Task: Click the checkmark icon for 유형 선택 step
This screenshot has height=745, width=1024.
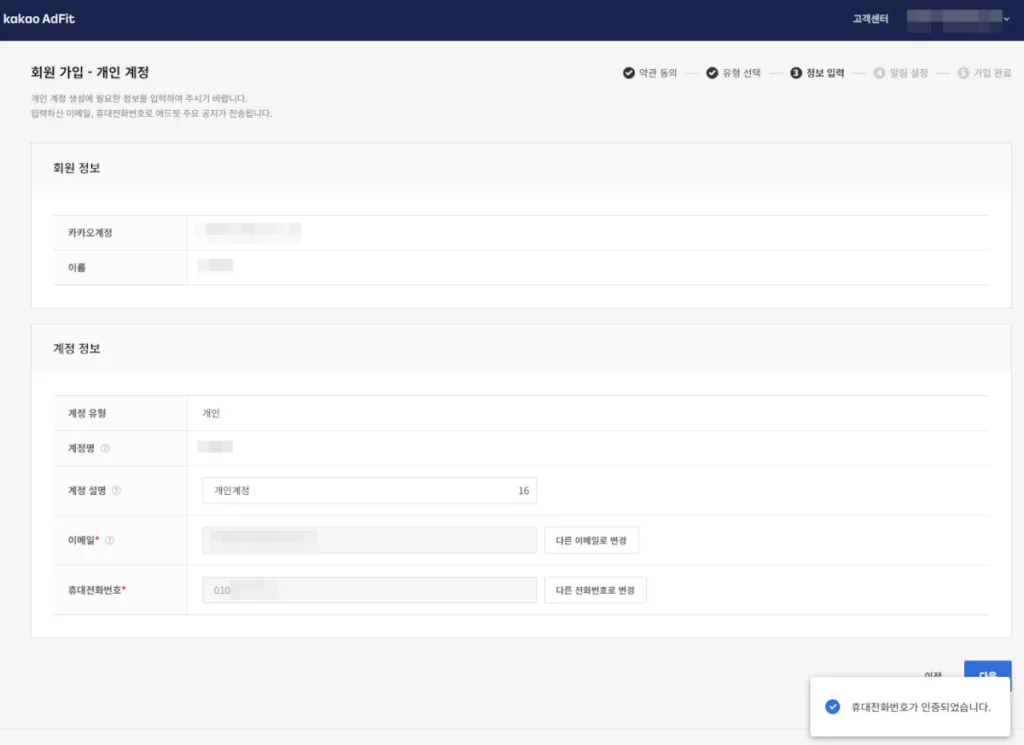Action: 712,73
